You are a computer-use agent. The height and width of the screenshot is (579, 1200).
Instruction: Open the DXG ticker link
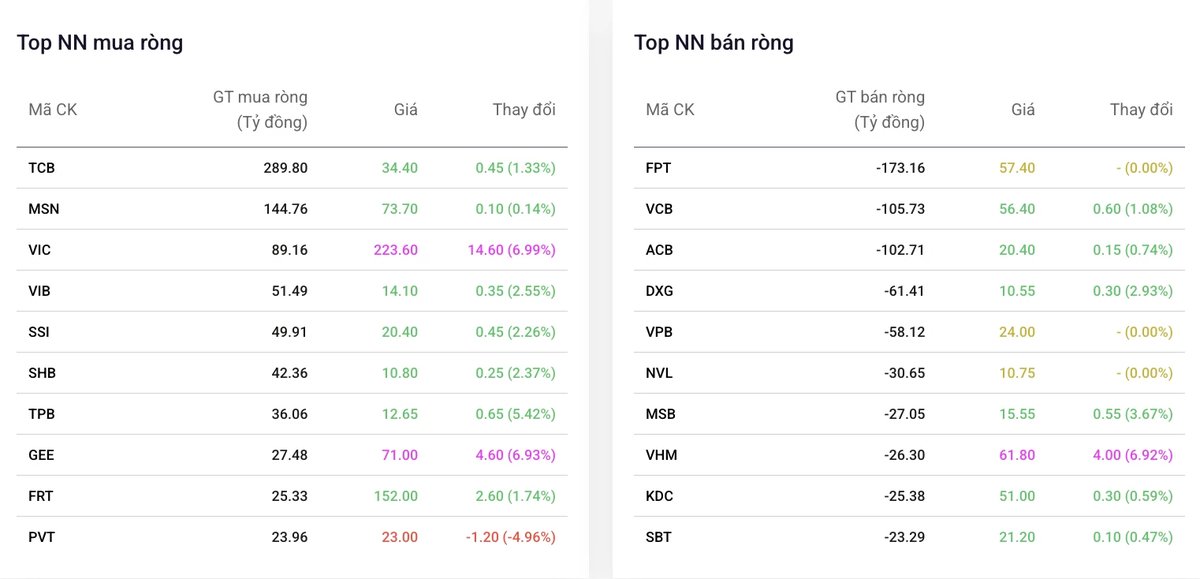(659, 291)
